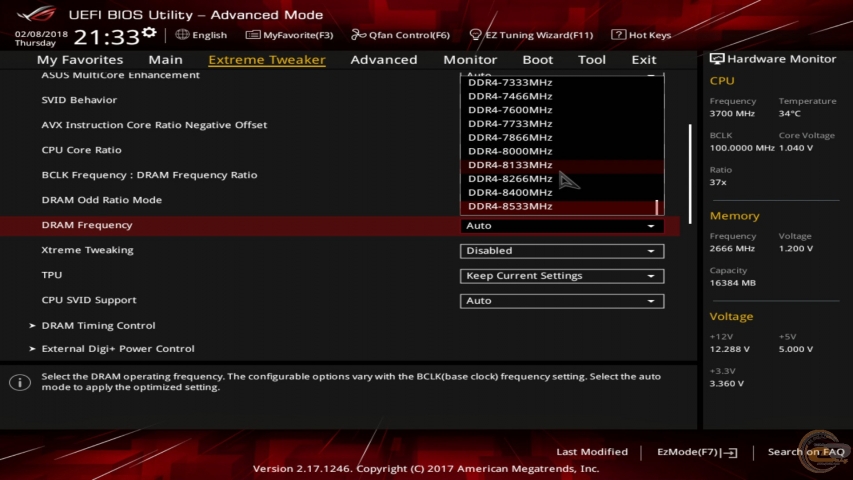Go to the Exit tab

click(x=644, y=59)
